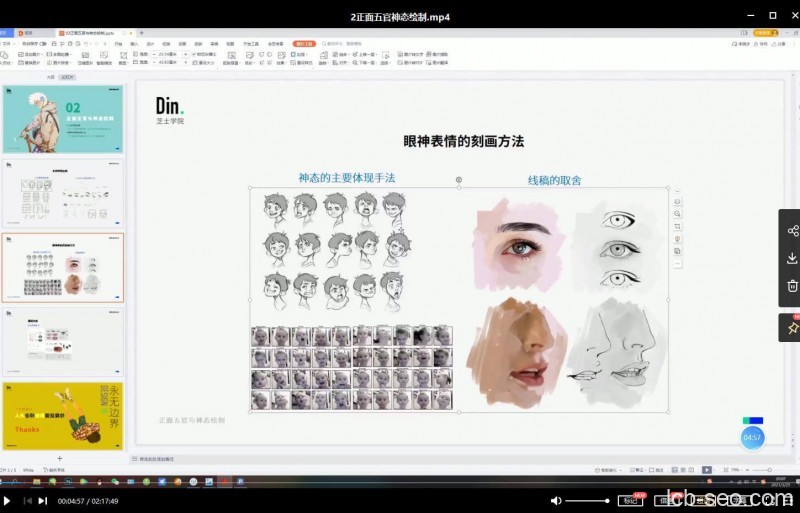This screenshot has height=513, width=800.
Task: Open the 选择 dropdown in ribbon
Action: pos(386,57)
